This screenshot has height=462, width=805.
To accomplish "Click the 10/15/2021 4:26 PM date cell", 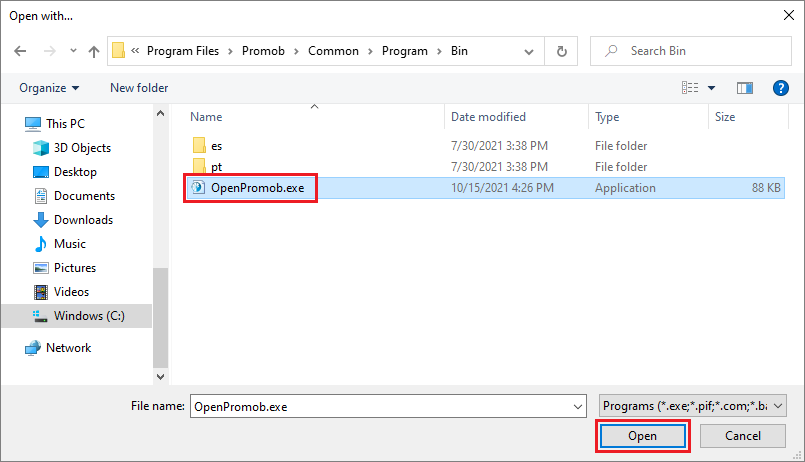I will 502,188.
